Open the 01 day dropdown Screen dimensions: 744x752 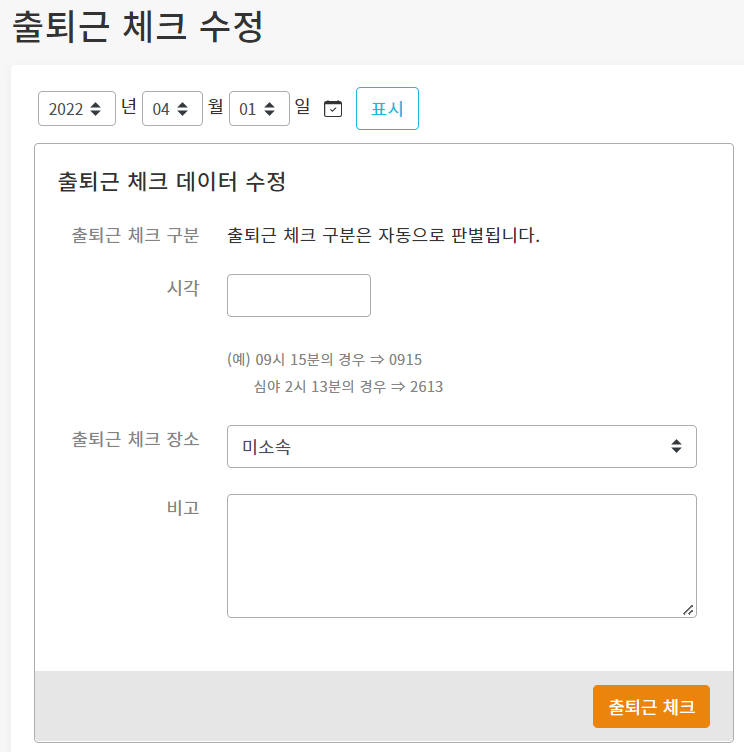coord(259,109)
